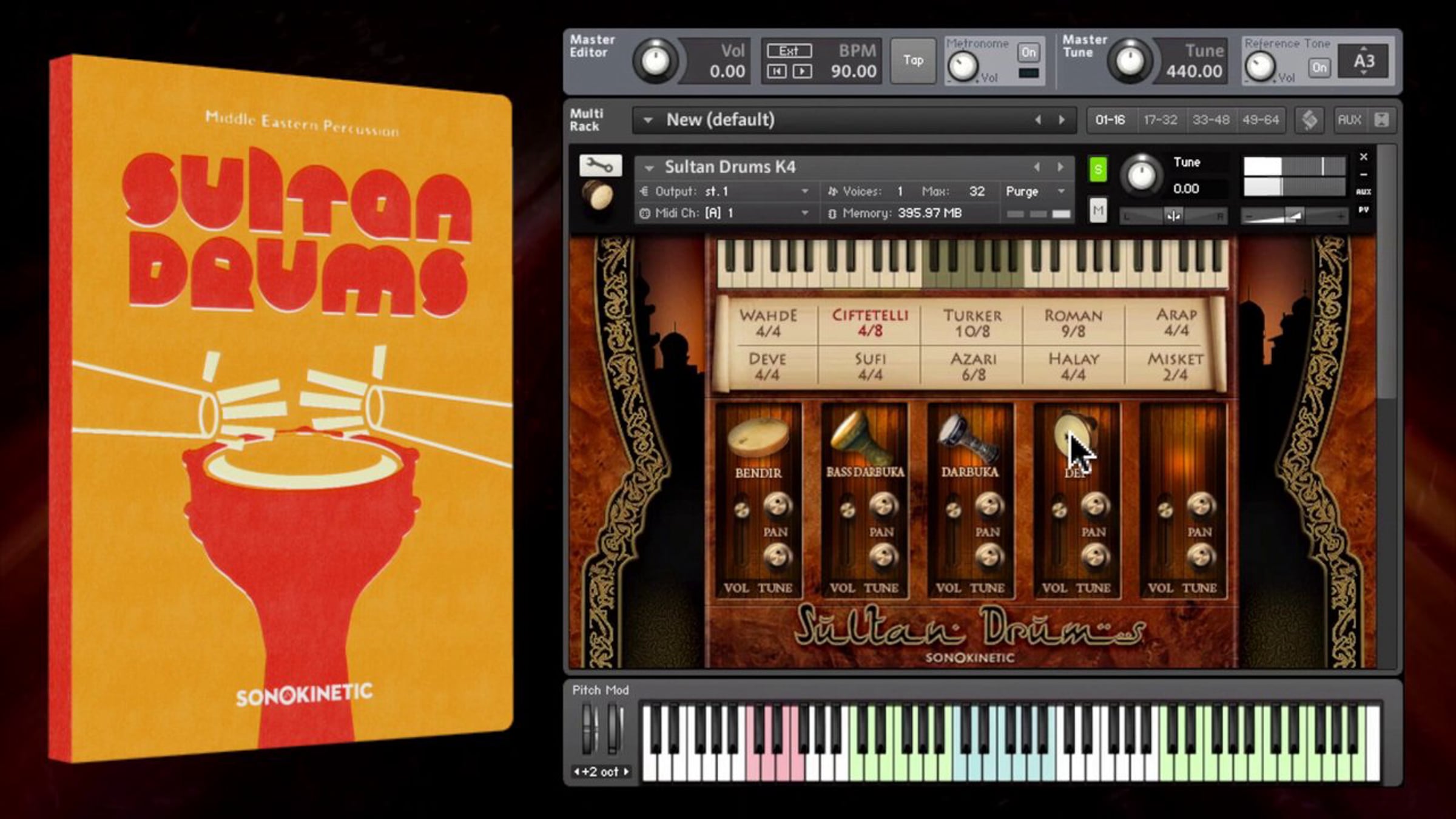The height and width of the screenshot is (819, 1456).
Task: Expand the New (default) multi dropdown
Action: click(648, 120)
